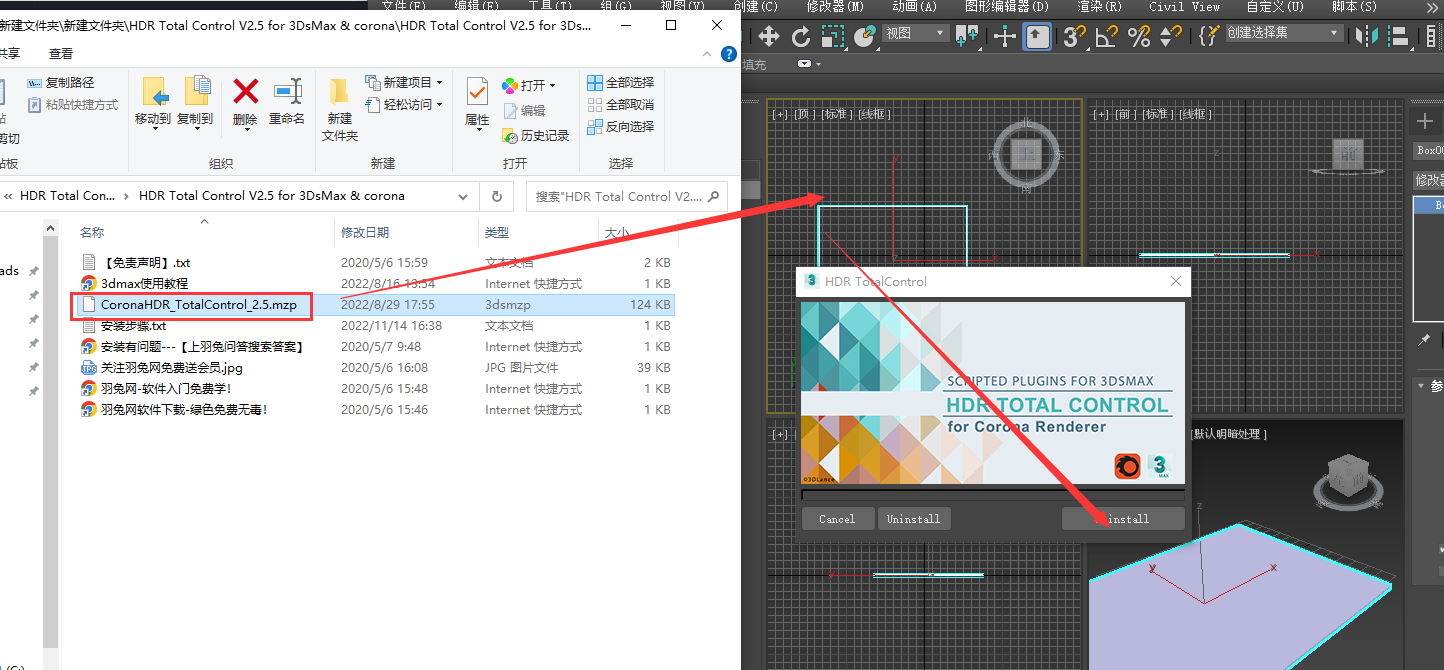Click 复制路径 (Copy path) in ribbon
The width and height of the screenshot is (1444, 670).
60,83
